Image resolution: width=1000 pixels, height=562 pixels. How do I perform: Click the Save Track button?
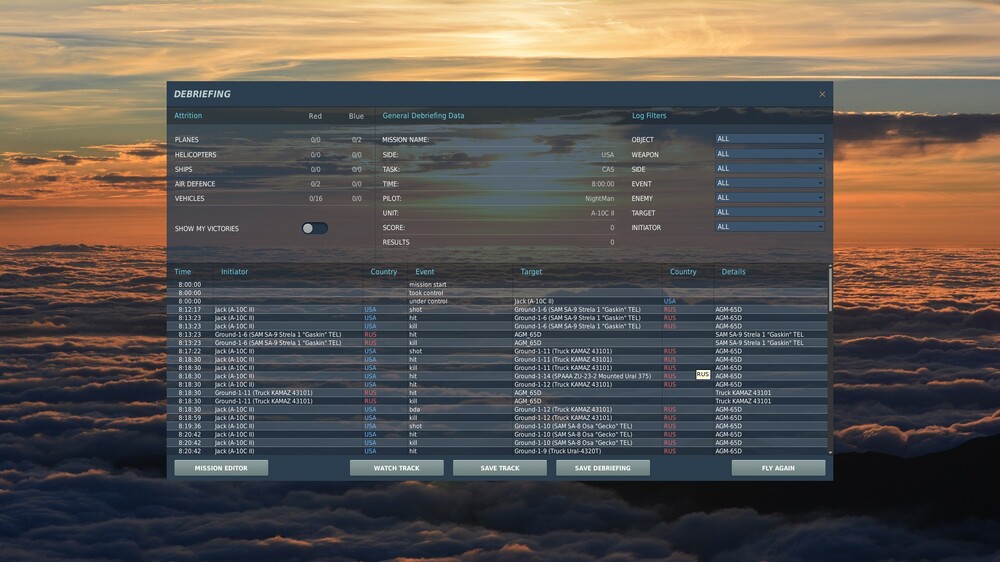500,468
